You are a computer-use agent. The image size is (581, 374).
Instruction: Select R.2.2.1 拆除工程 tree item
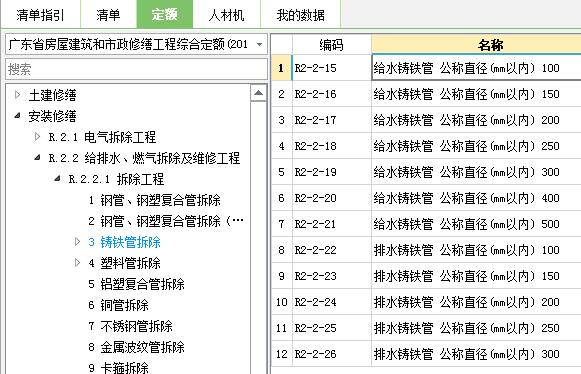point(116,179)
